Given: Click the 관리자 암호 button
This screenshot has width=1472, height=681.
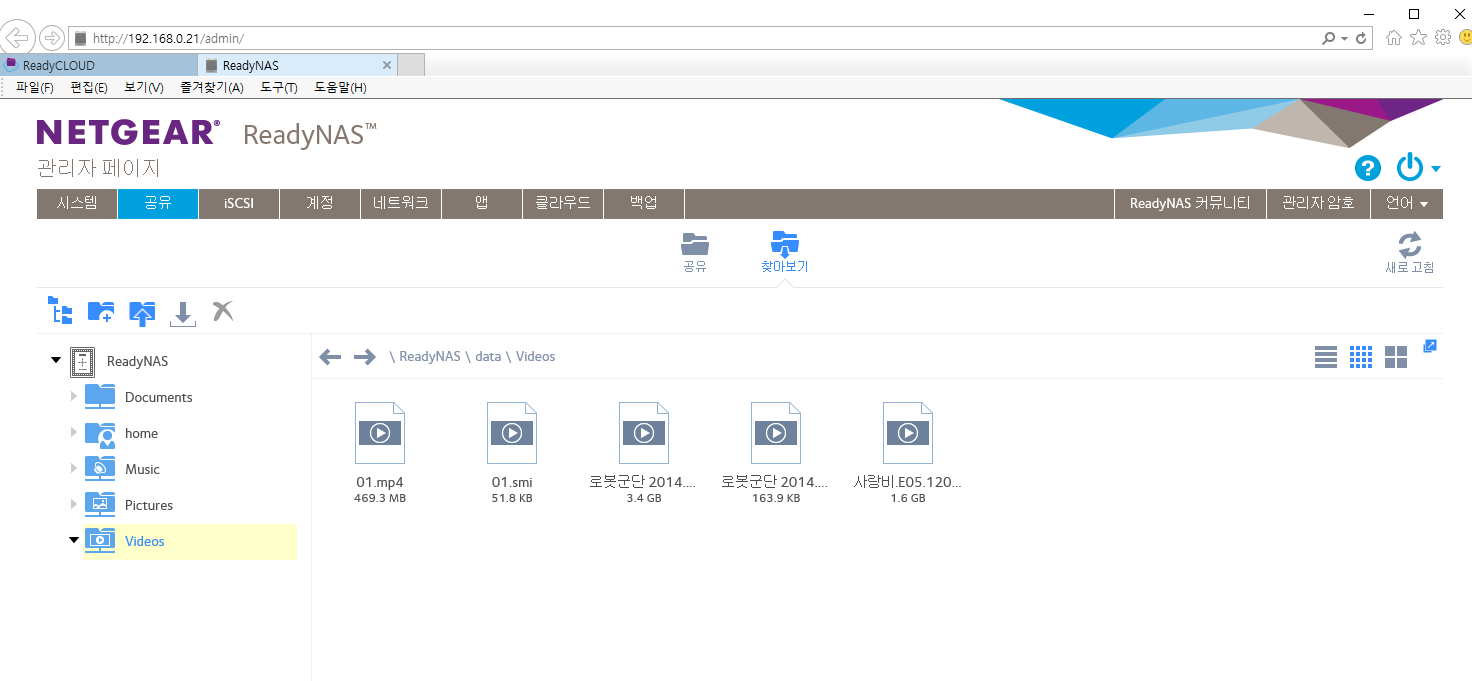Looking at the screenshot, I should pyautogui.click(x=1318, y=203).
